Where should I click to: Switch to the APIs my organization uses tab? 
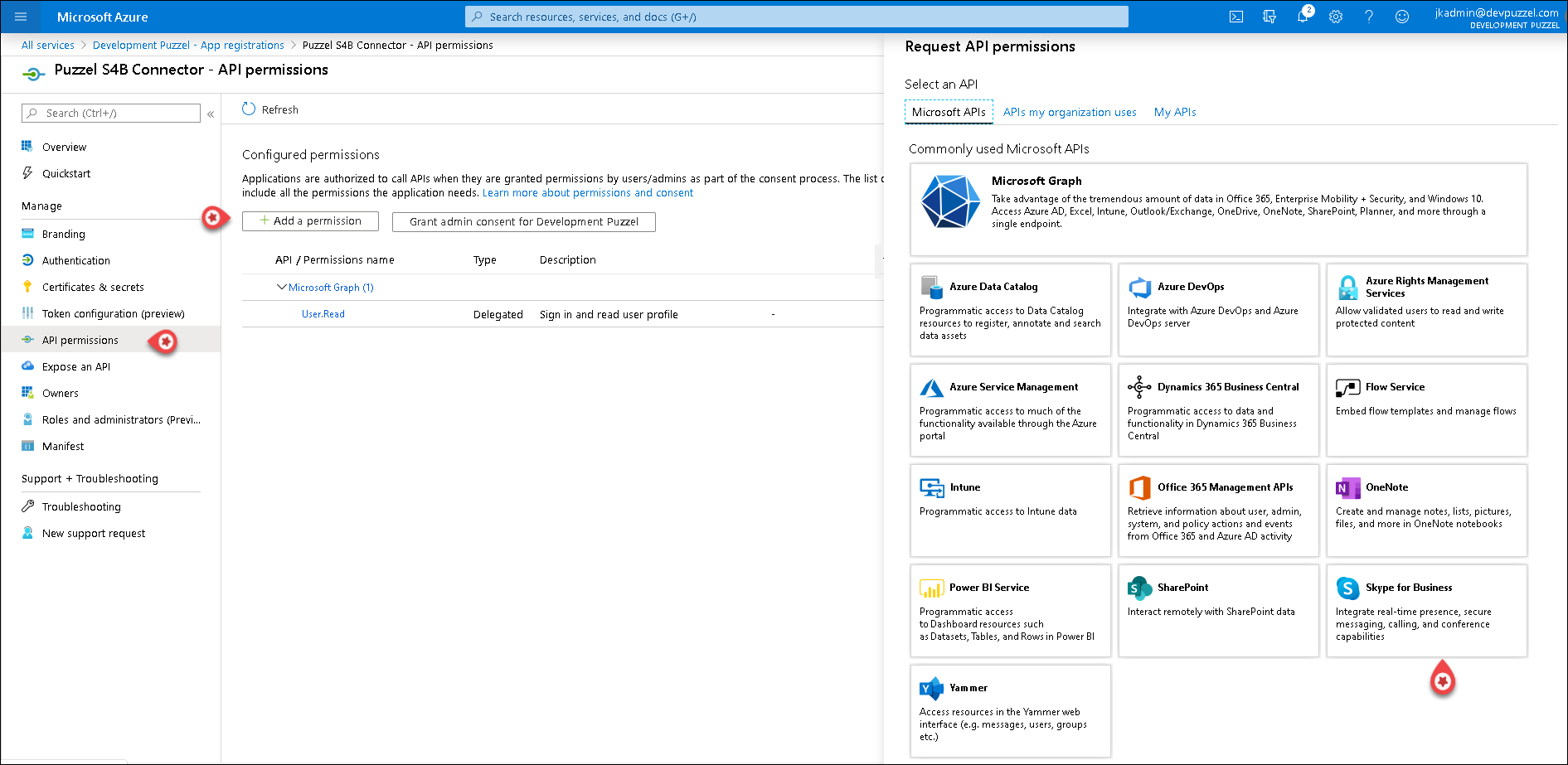1070,113
